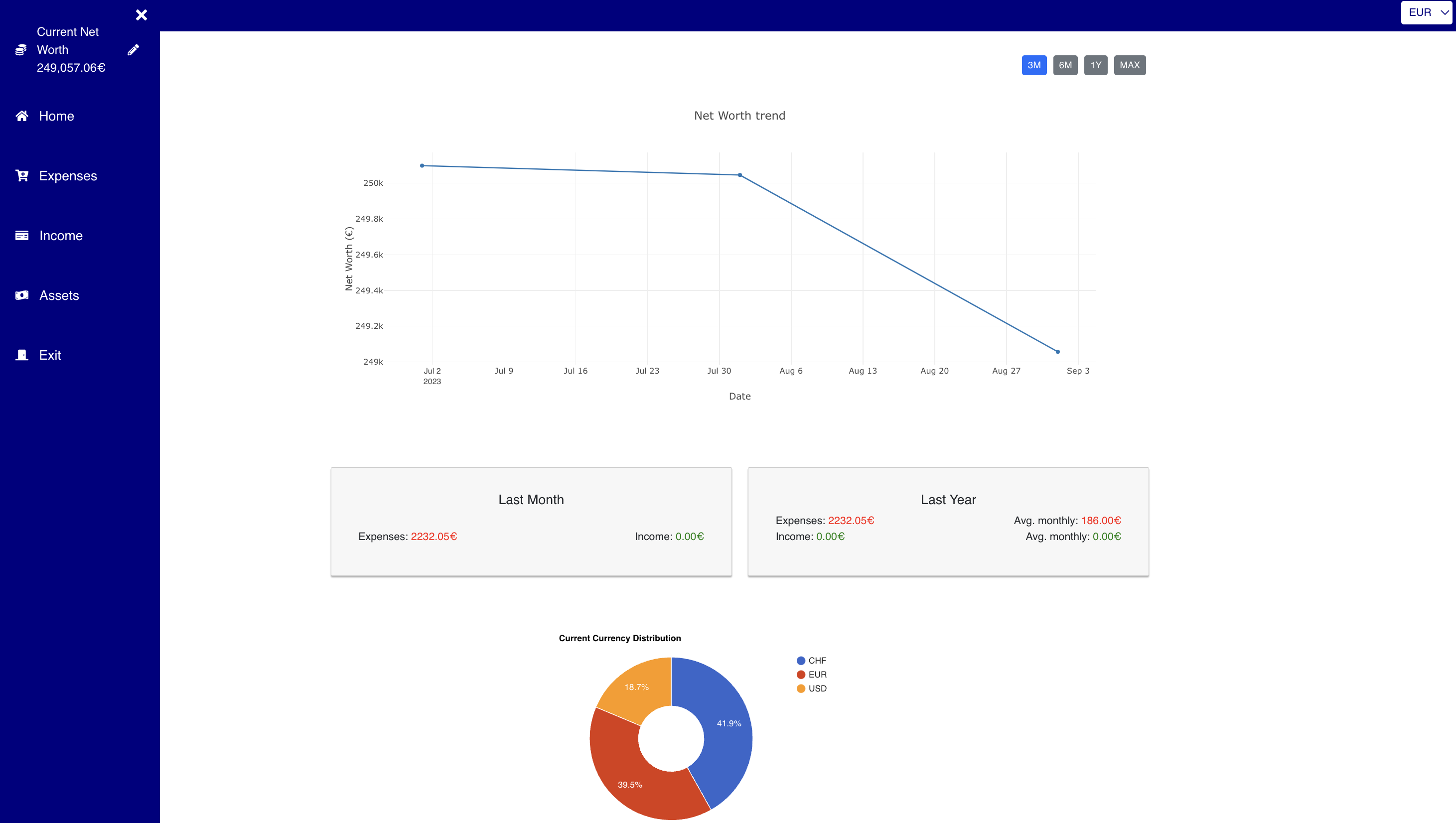Switch chart to the 6M range
The width and height of the screenshot is (1456, 823).
(1065, 65)
